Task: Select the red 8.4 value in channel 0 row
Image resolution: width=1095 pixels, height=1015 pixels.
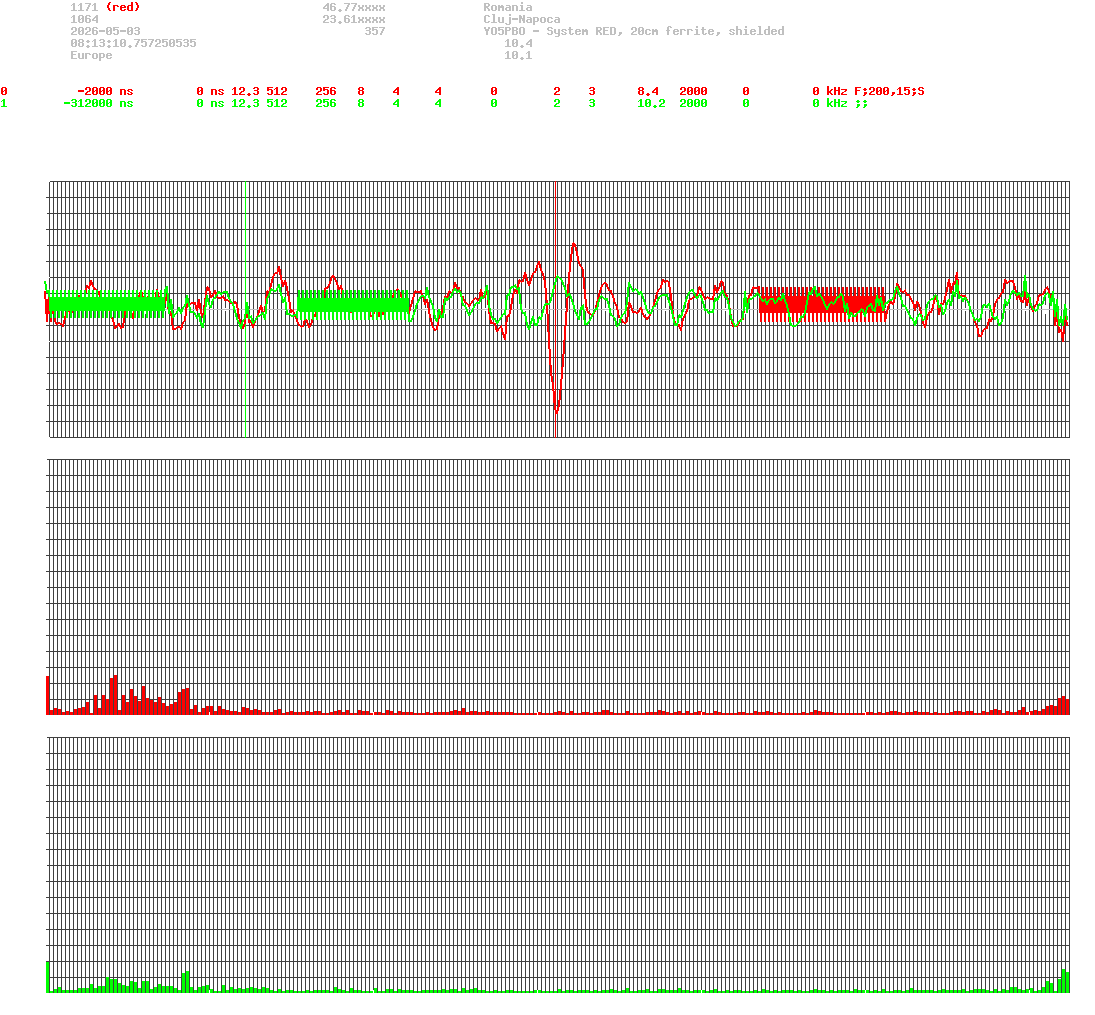Action: (x=647, y=91)
